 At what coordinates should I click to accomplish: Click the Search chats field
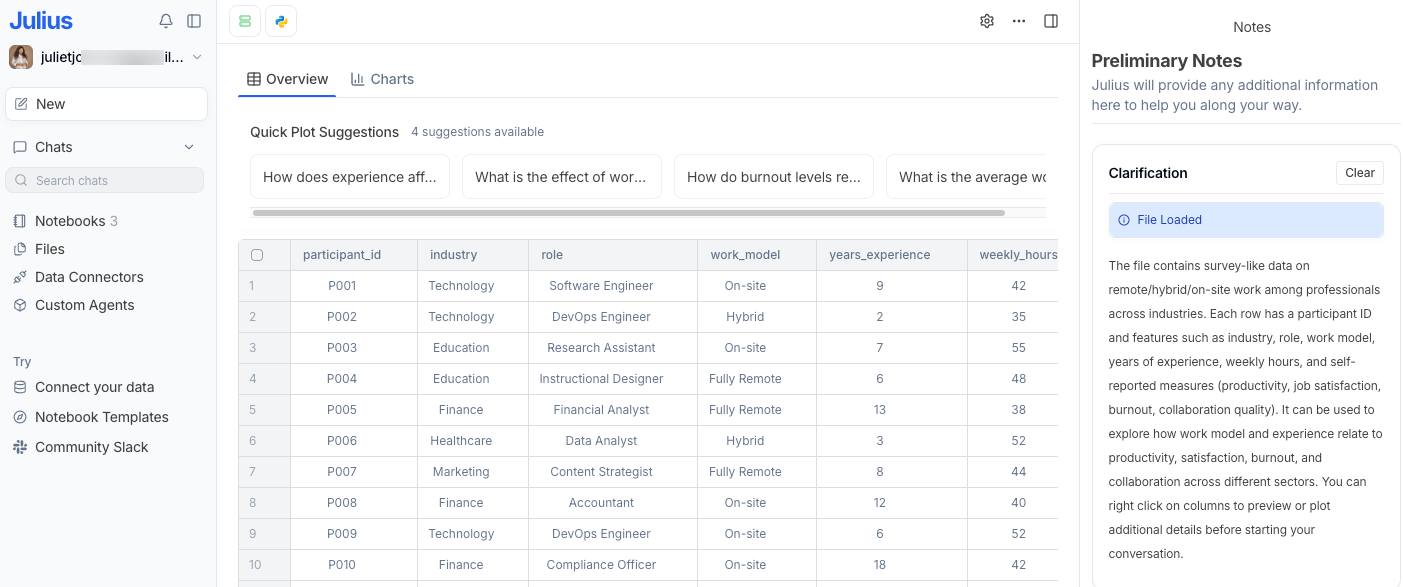[104, 179]
